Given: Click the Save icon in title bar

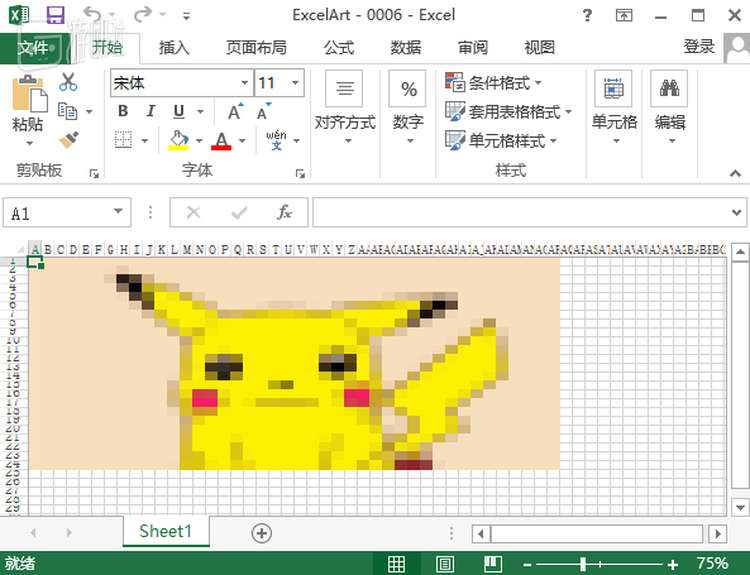Looking at the screenshot, I should tap(55, 15).
